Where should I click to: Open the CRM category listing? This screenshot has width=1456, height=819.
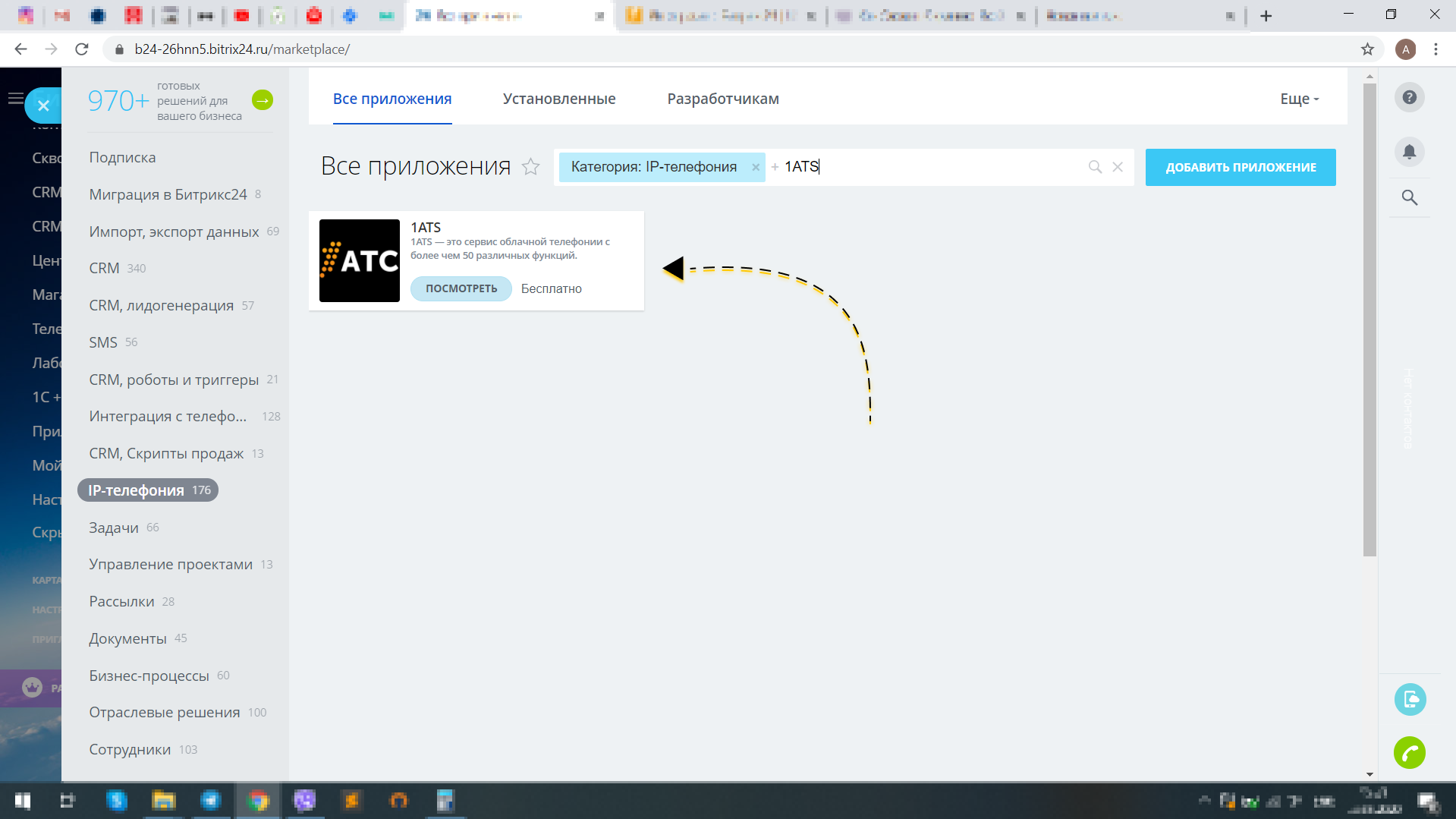[103, 267]
